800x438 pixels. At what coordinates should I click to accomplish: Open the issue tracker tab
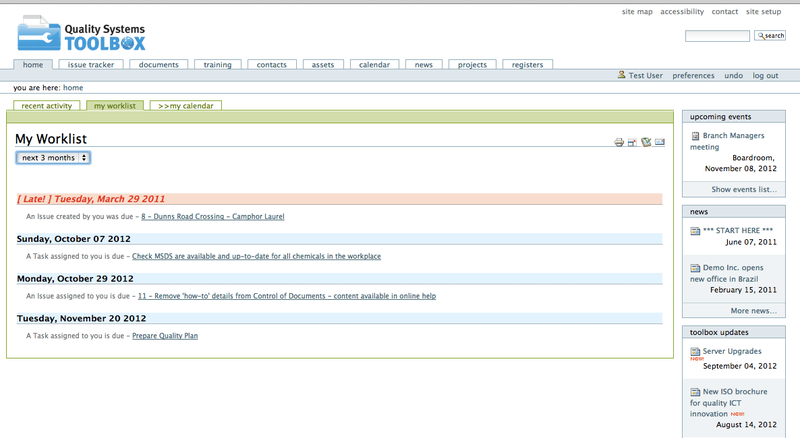pos(91,65)
